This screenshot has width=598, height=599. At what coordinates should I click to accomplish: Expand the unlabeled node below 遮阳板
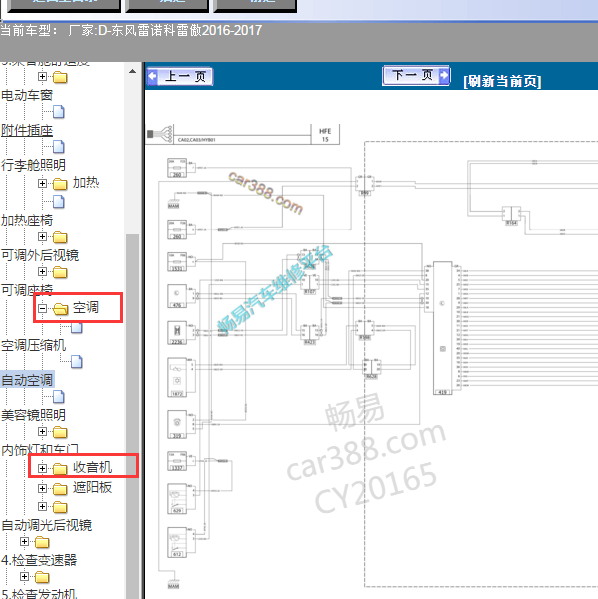point(42,507)
